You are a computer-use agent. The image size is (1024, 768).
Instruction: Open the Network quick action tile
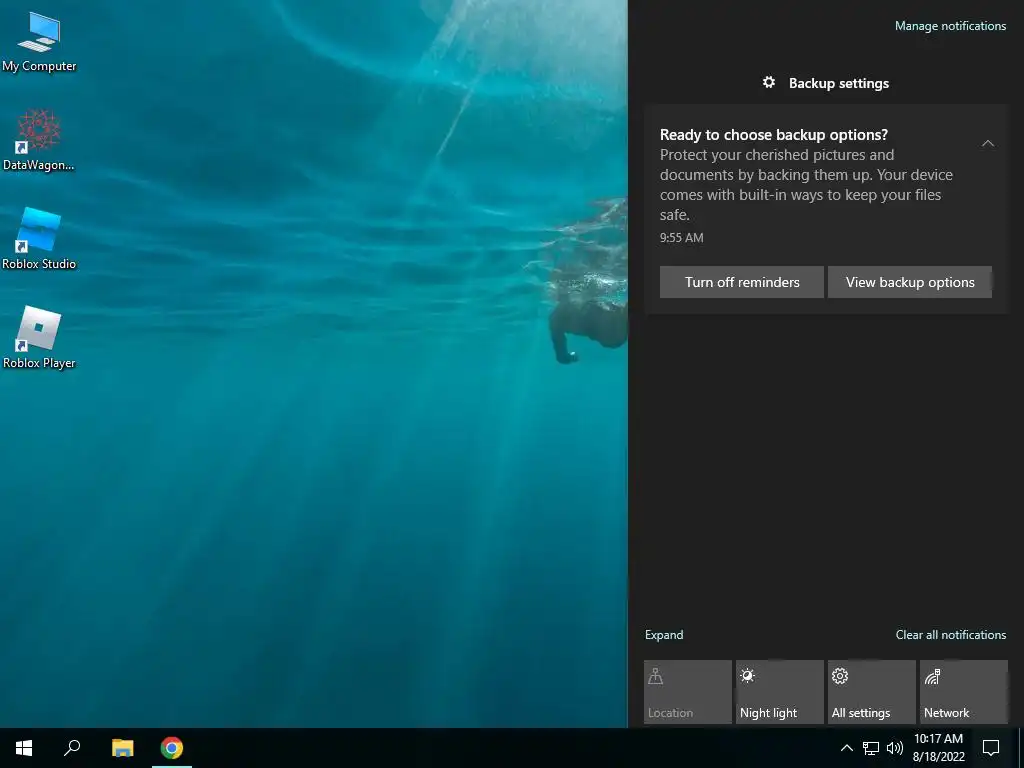point(964,692)
